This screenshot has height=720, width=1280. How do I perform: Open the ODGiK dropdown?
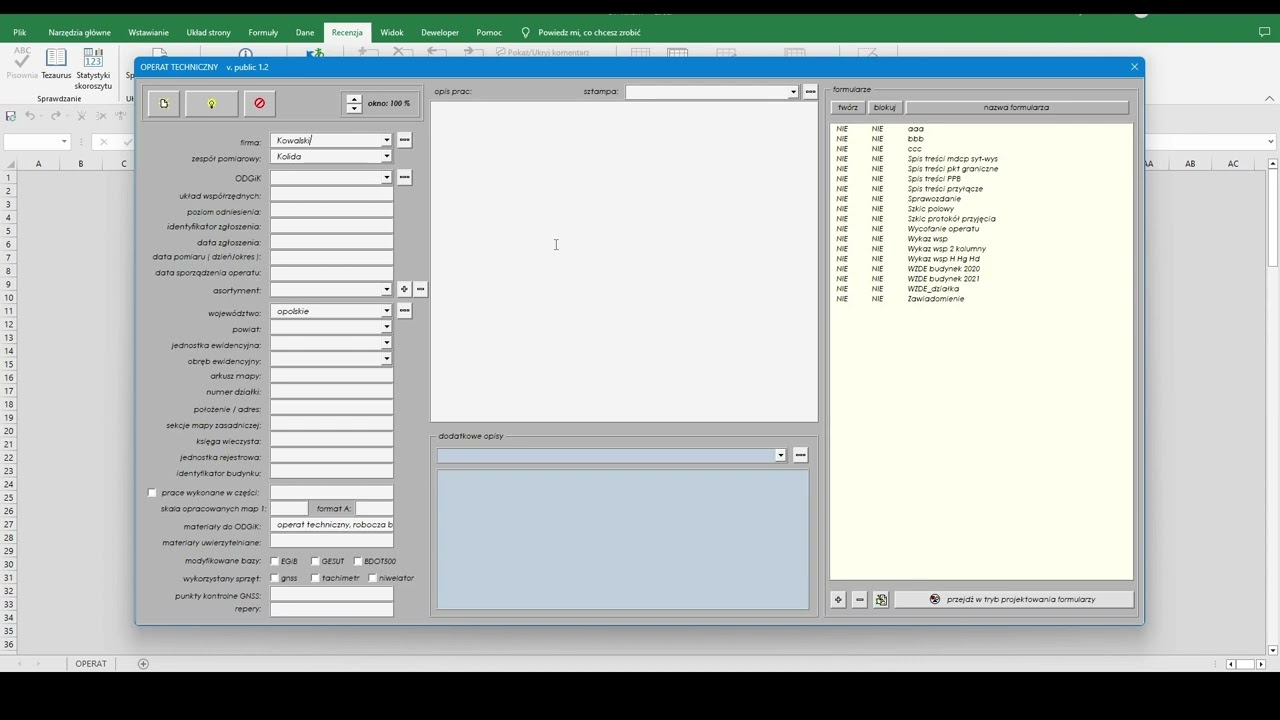(386, 178)
